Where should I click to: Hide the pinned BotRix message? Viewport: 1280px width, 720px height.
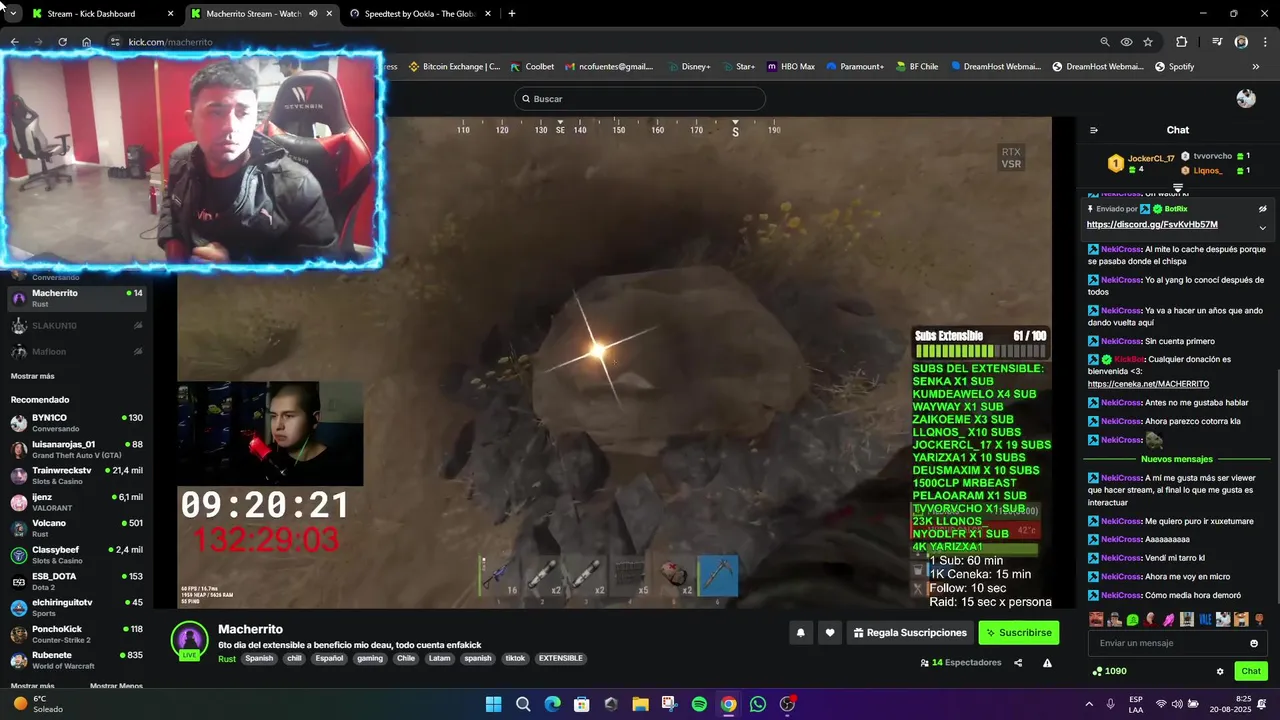pyautogui.click(x=1262, y=209)
